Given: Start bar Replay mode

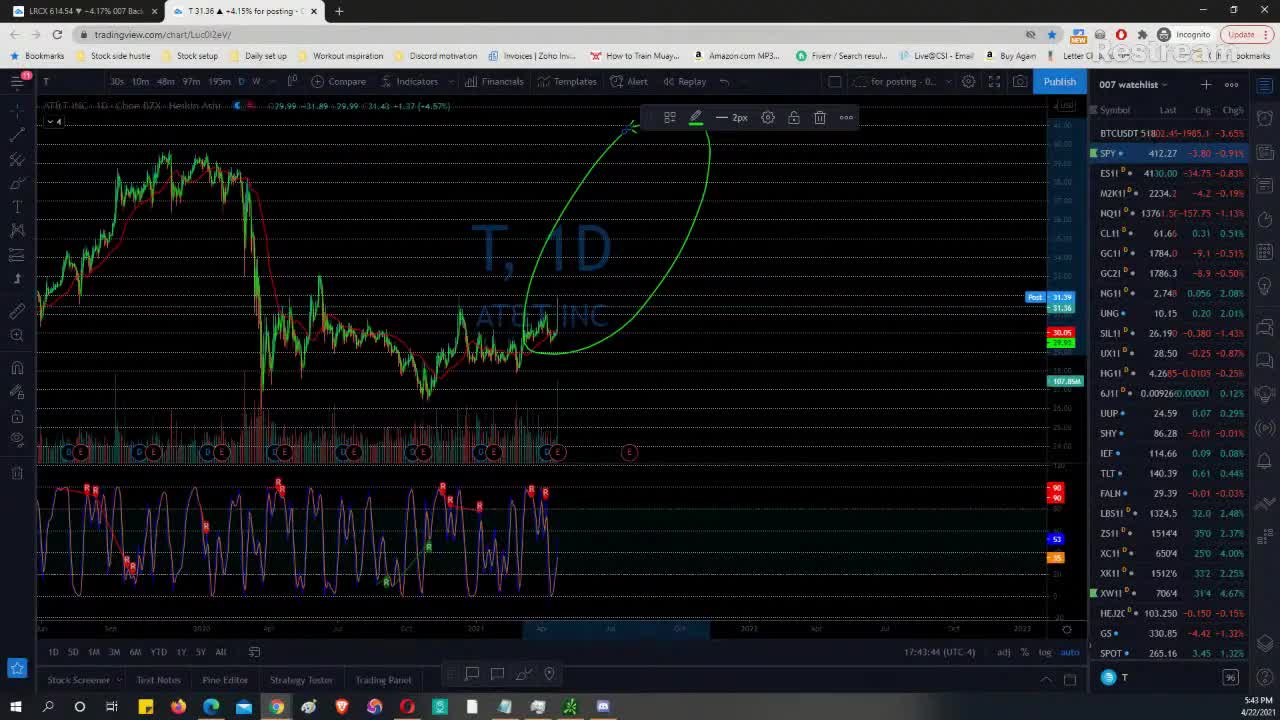Looking at the screenshot, I should click(x=684, y=82).
